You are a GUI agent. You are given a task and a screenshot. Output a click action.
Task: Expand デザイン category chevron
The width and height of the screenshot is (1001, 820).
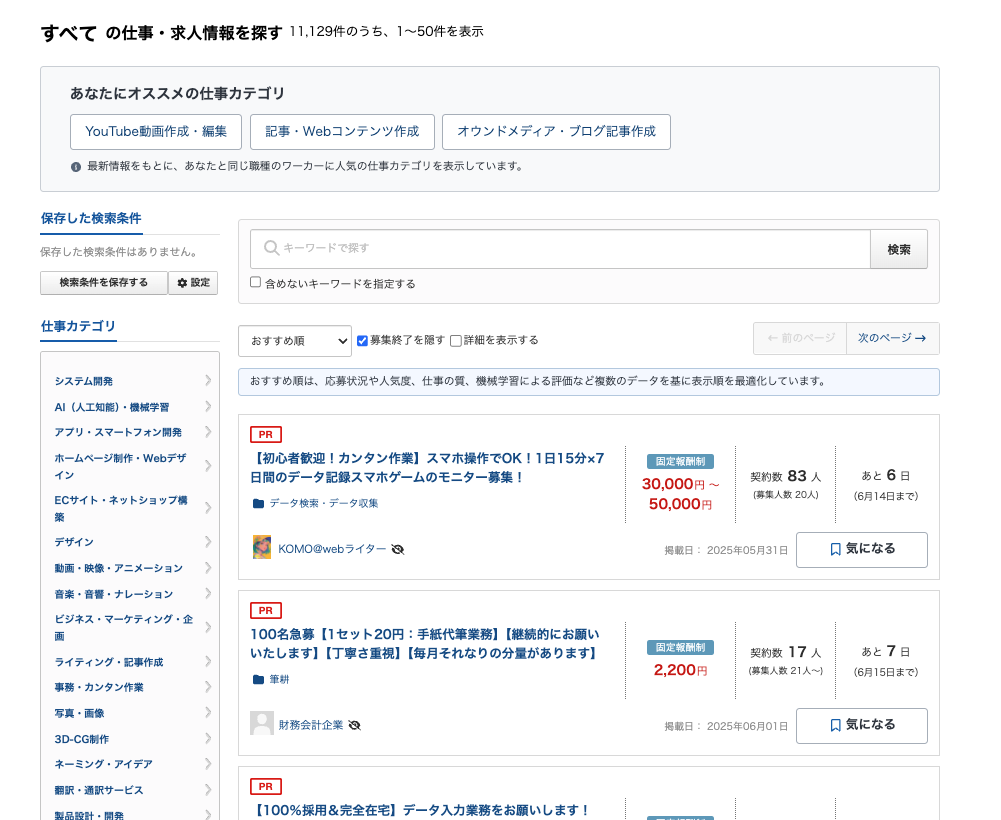tap(208, 542)
